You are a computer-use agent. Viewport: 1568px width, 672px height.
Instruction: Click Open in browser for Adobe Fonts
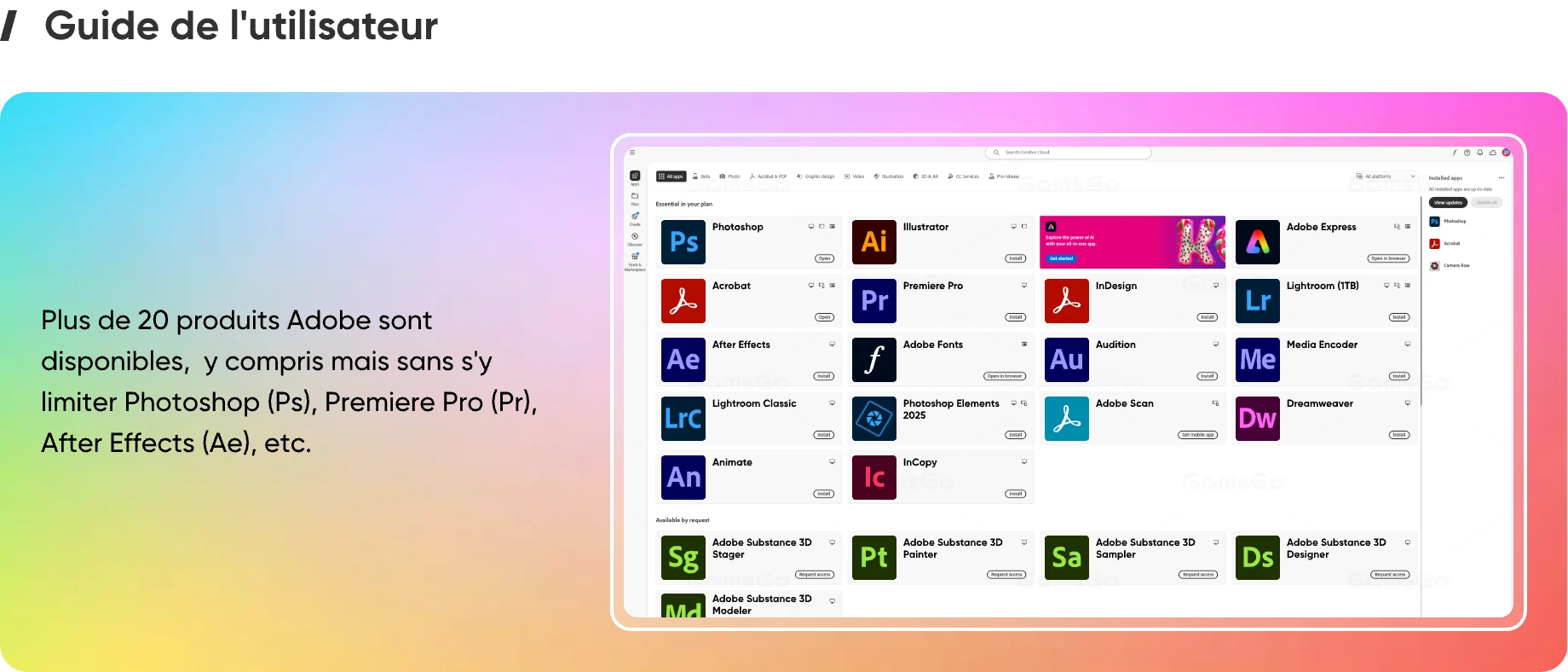tap(1005, 376)
